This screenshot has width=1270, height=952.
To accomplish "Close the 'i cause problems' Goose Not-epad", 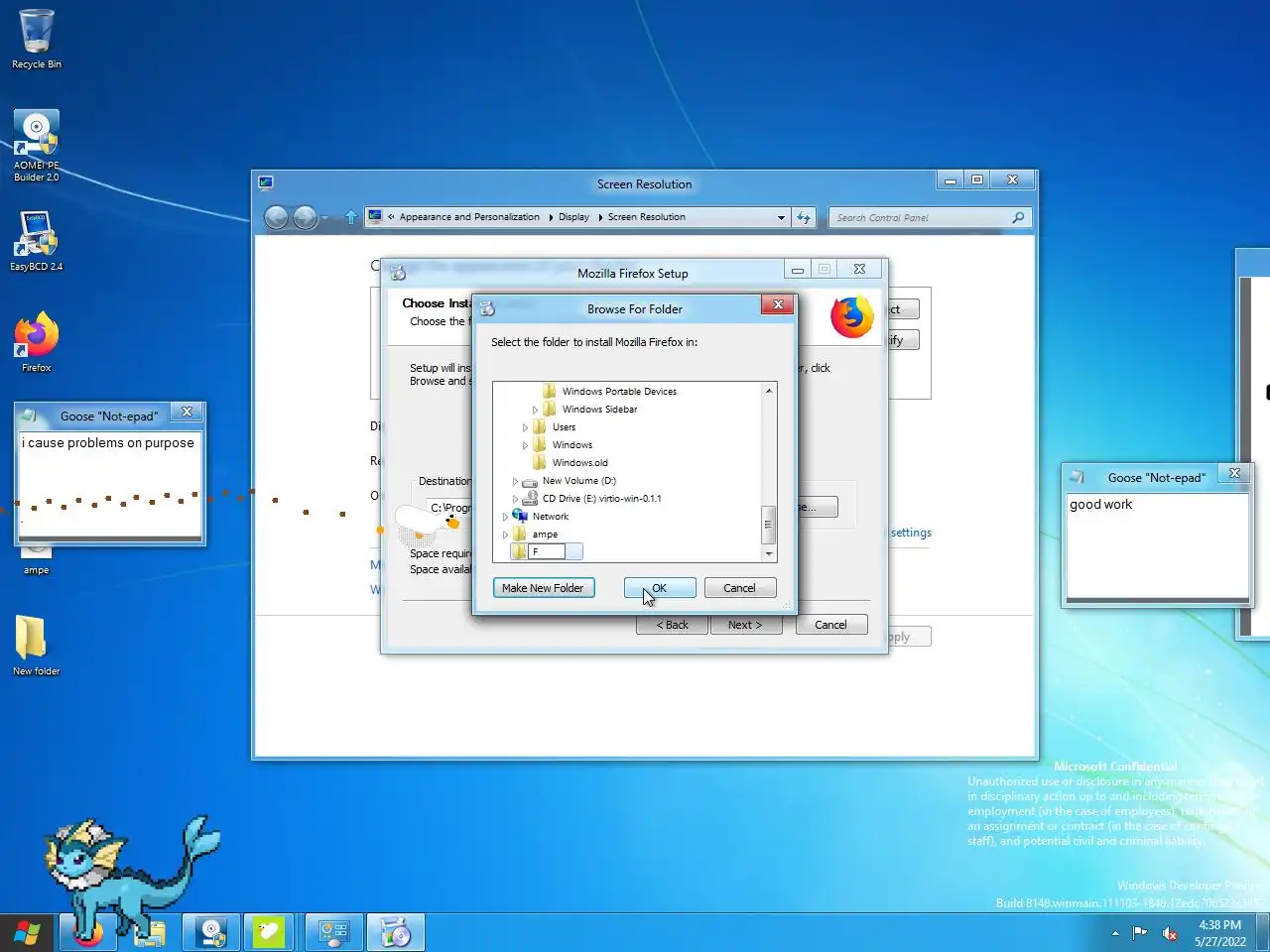I will [187, 412].
